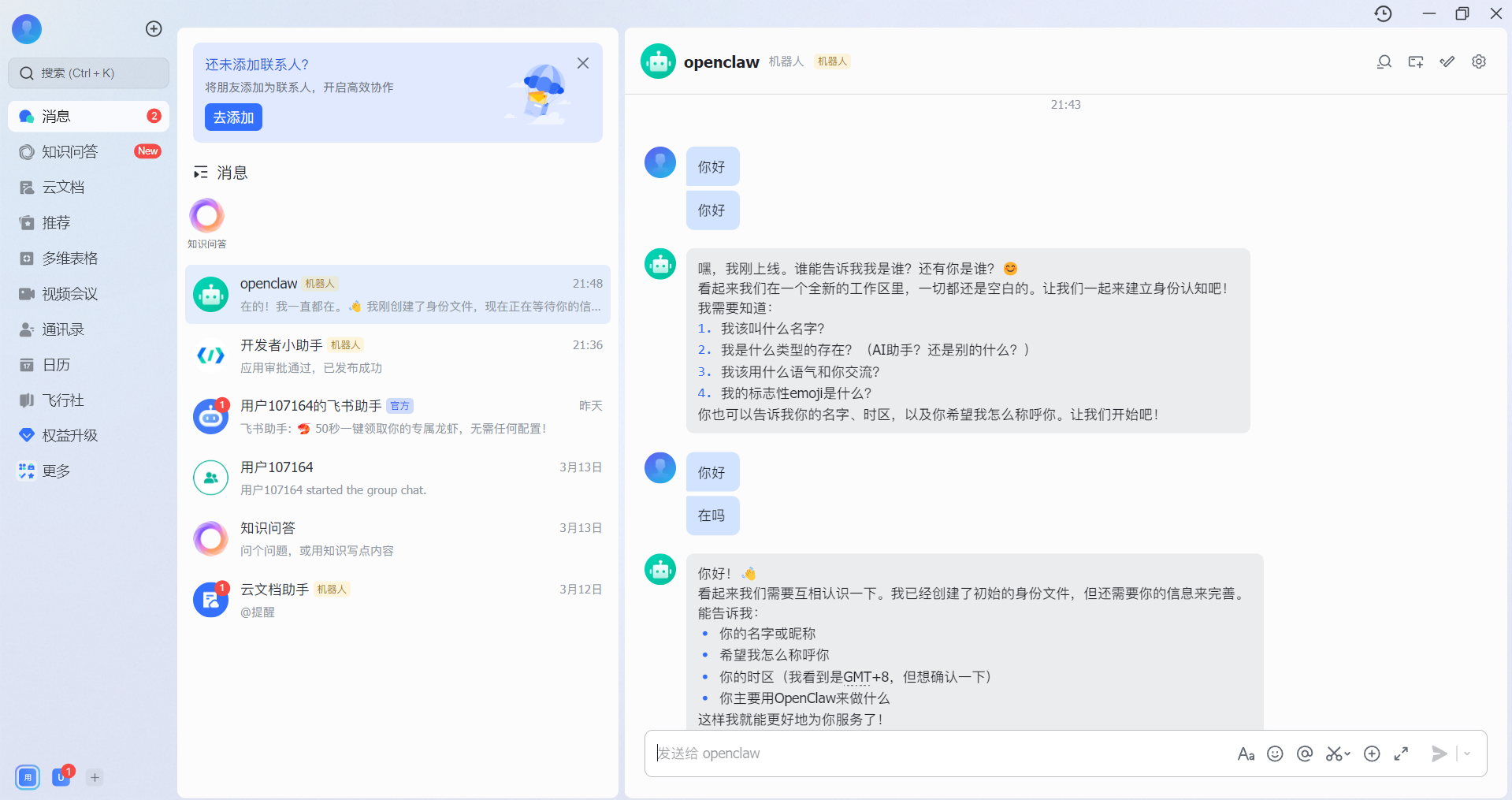
Task: Click the 去添加 button
Action: (x=233, y=117)
